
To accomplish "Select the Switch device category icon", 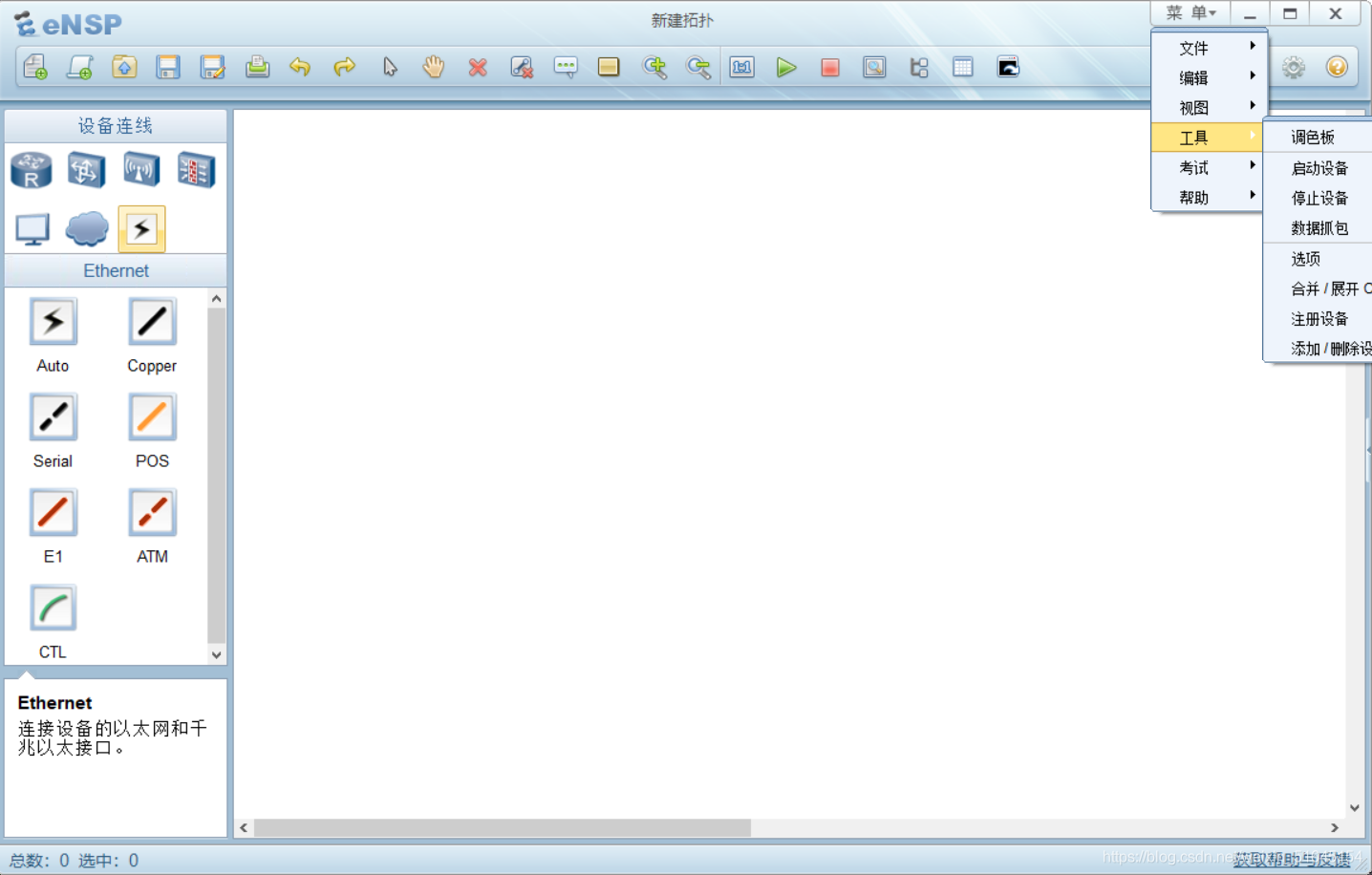I will [x=86, y=170].
